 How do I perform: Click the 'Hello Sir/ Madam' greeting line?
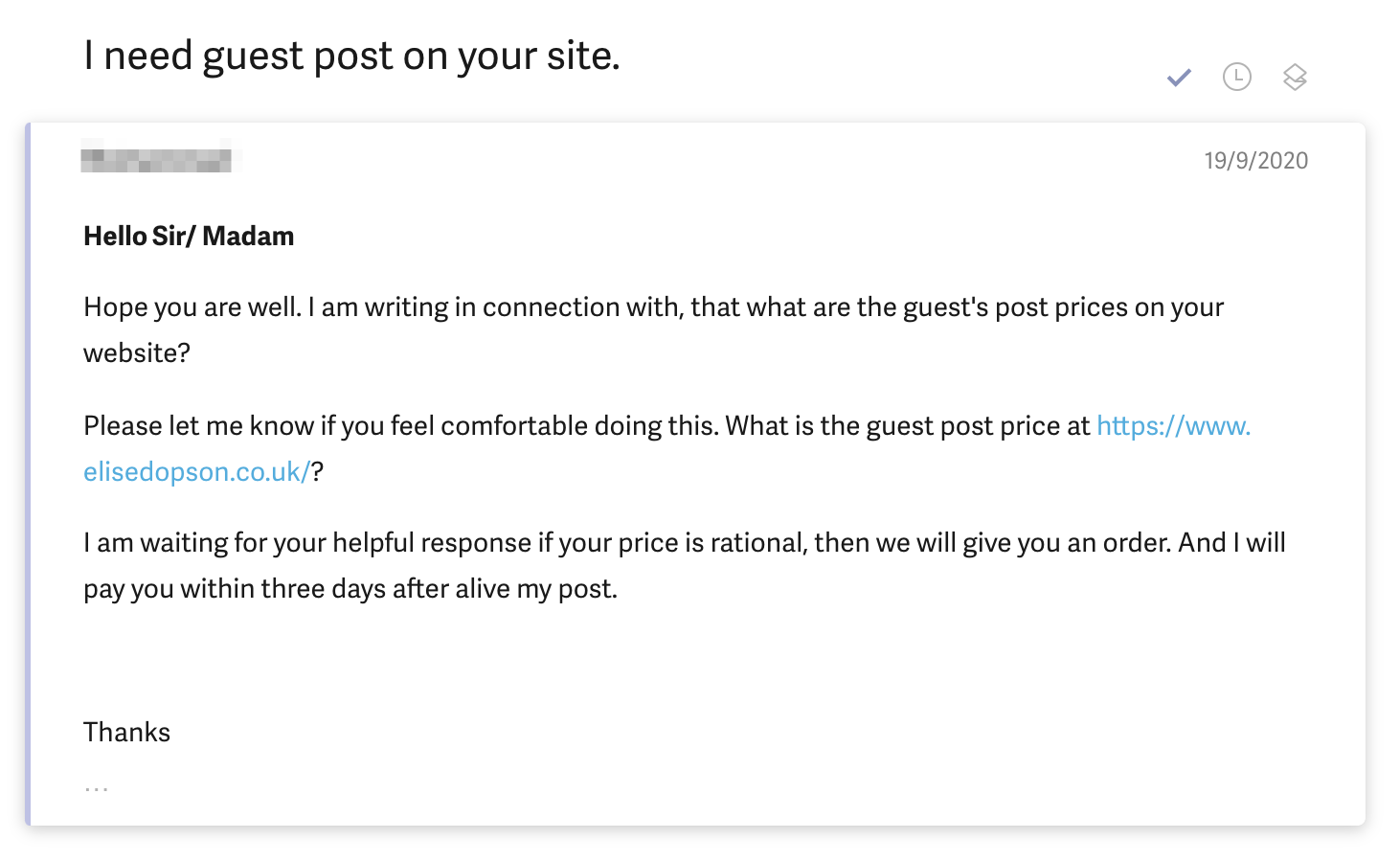[x=189, y=237]
